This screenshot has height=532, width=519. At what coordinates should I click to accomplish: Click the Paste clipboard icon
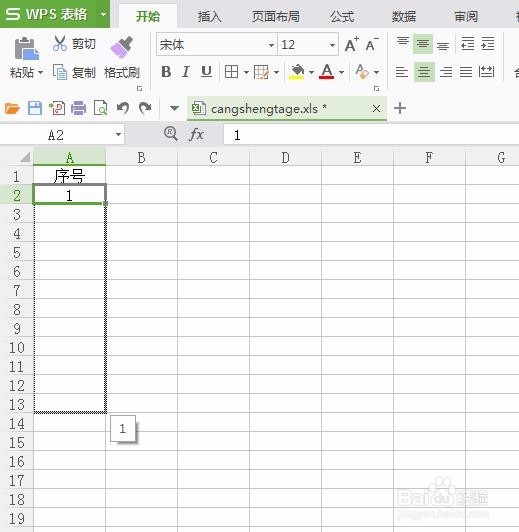click(x=26, y=49)
